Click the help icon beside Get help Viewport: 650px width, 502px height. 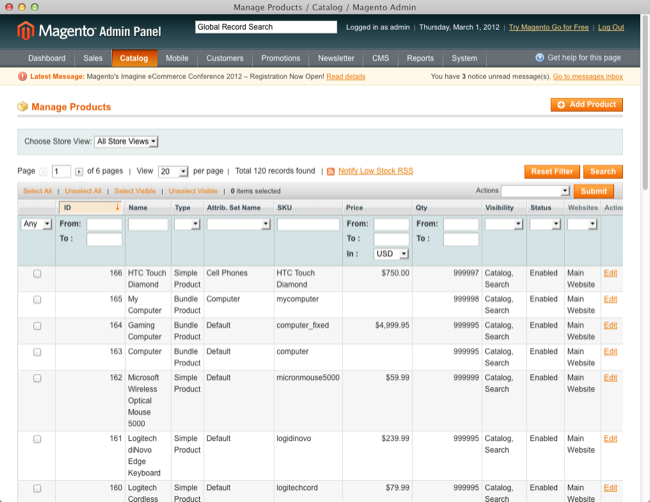click(539, 58)
